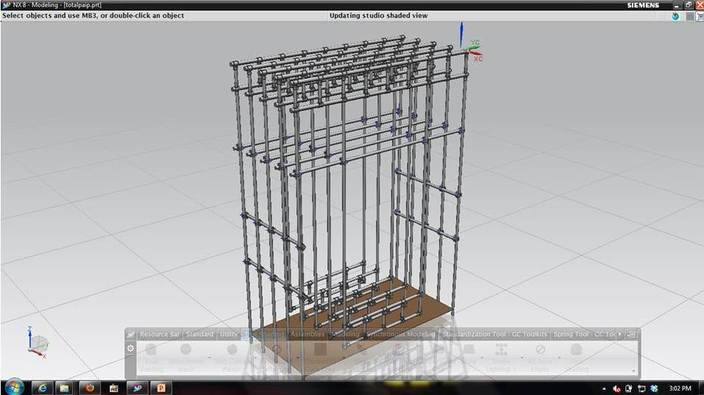Open the Synchronous Modeling tab

pyautogui.click(x=400, y=334)
